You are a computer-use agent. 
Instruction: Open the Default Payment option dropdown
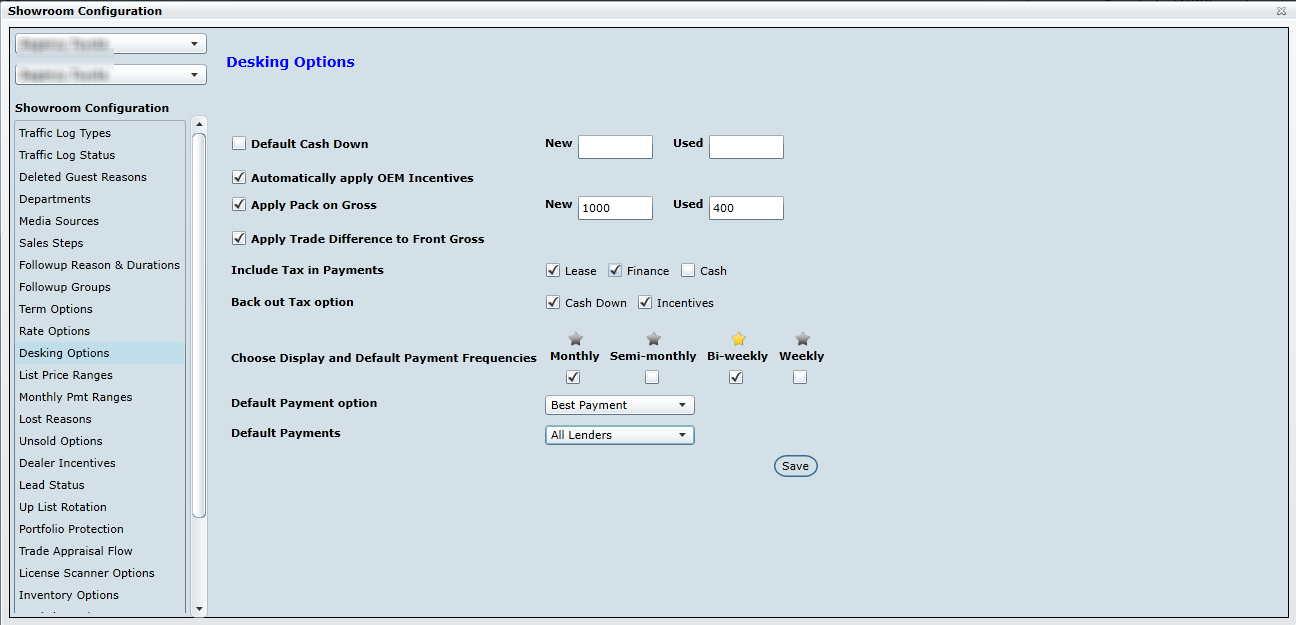619,405
